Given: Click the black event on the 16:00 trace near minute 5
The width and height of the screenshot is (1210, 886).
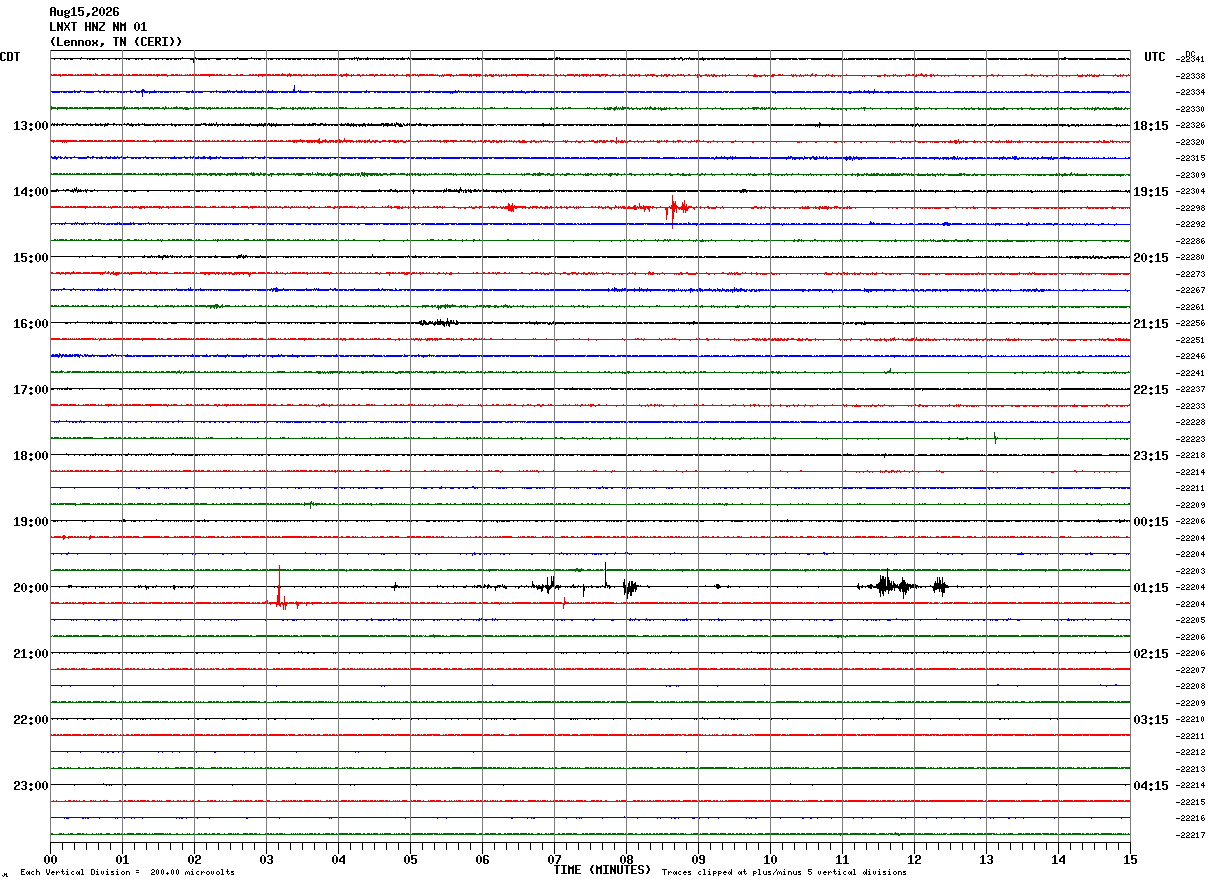Looking at the screenshot, I should click(x=438, y=322).
